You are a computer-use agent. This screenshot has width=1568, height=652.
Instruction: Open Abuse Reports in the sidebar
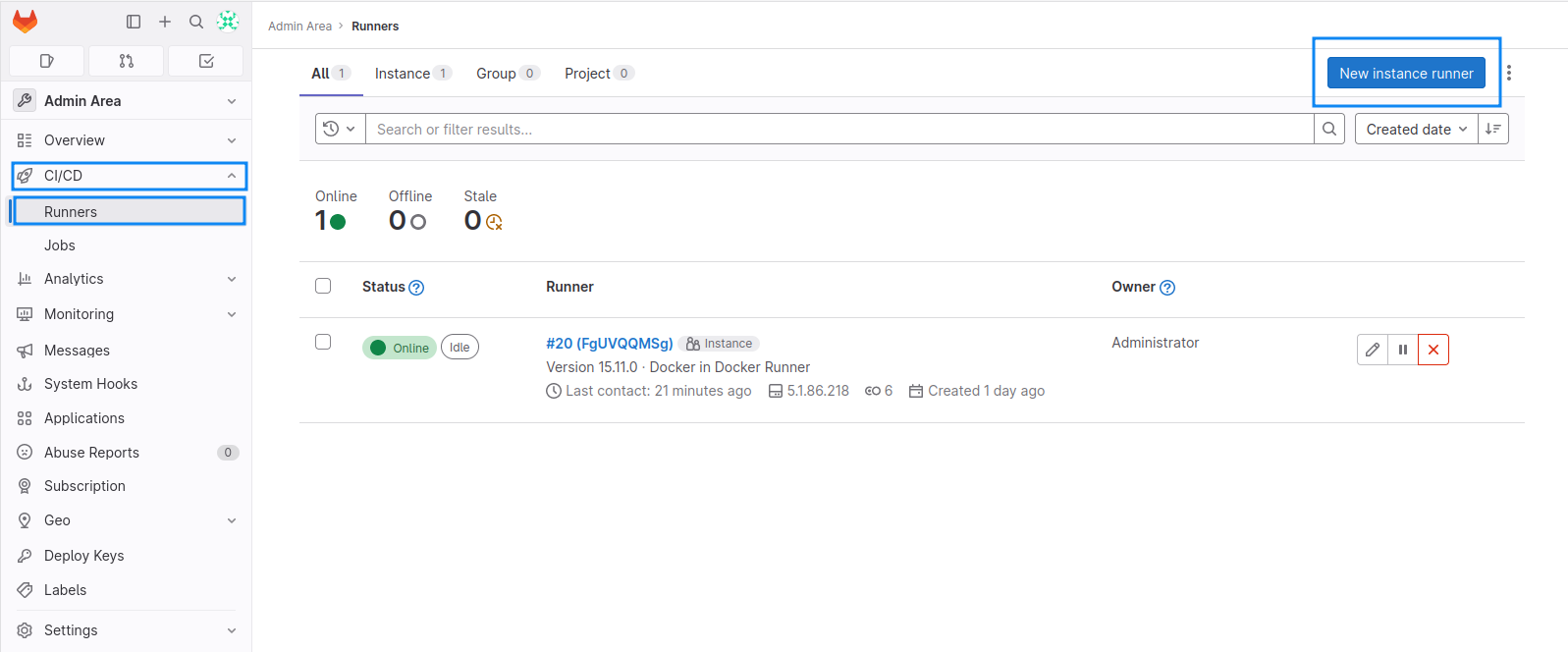click(x=127, y=453)
